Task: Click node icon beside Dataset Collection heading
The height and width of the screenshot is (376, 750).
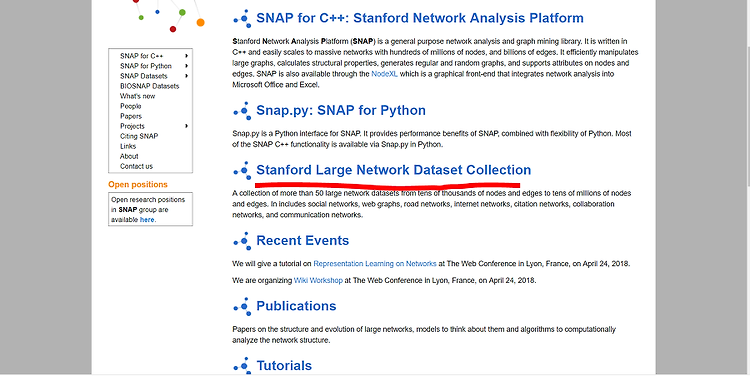Action: pos(243,170)
